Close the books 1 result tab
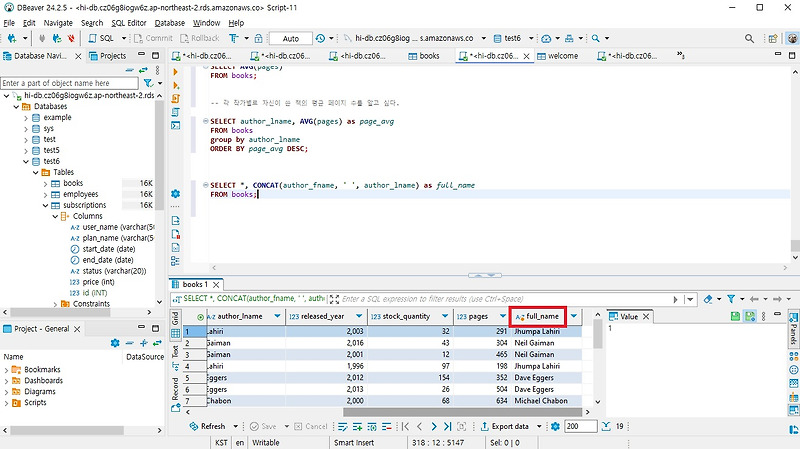 tap(216, 285)
